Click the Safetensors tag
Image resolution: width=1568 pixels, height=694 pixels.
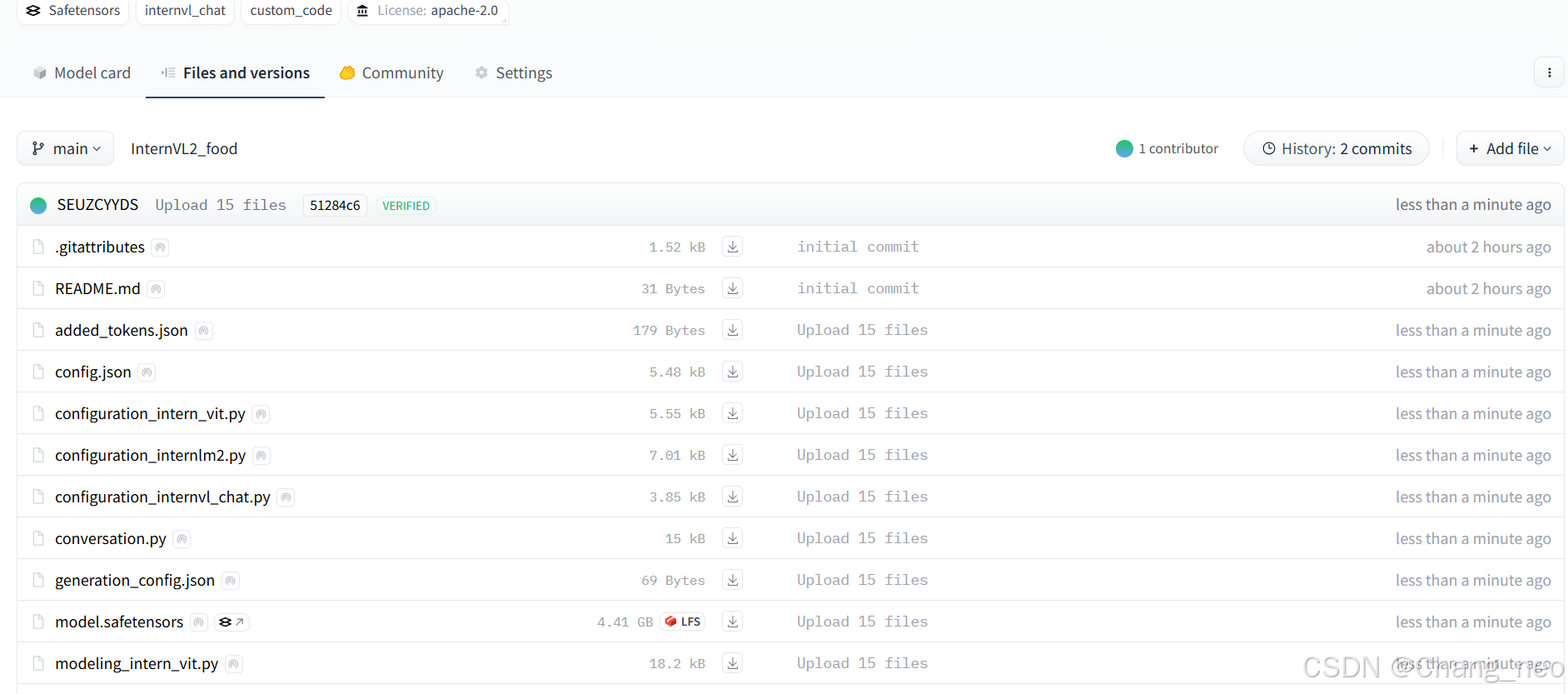point(73,11)
